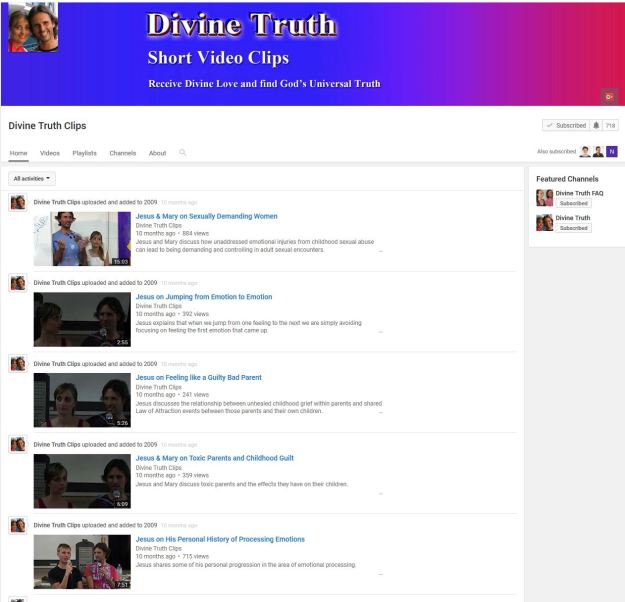
Task: Toggle Subscribed under Divine Truth channel
Action: [x=574, y=228]
